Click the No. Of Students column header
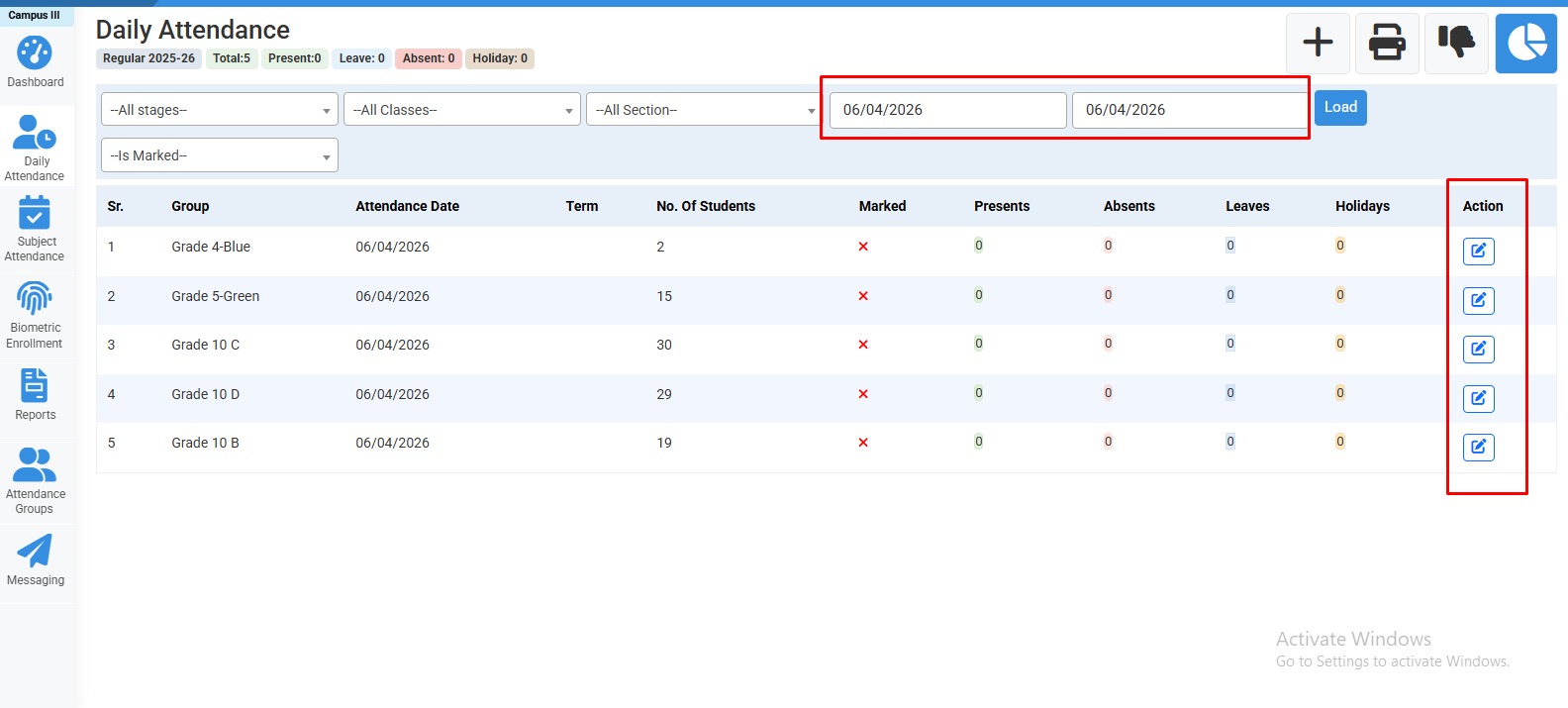This screenshot has width=1568, height=708. tap(706, 206)
